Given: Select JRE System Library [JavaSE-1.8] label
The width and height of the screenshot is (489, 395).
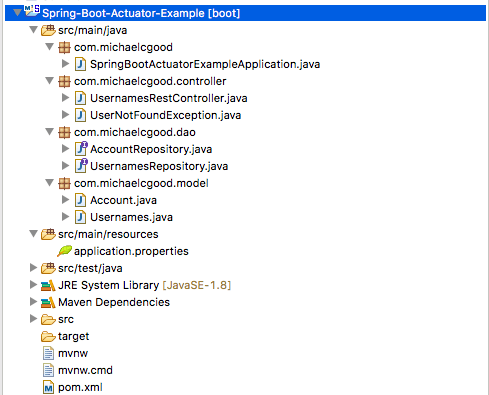Looking at the screenshot, I should pos(144,286).
